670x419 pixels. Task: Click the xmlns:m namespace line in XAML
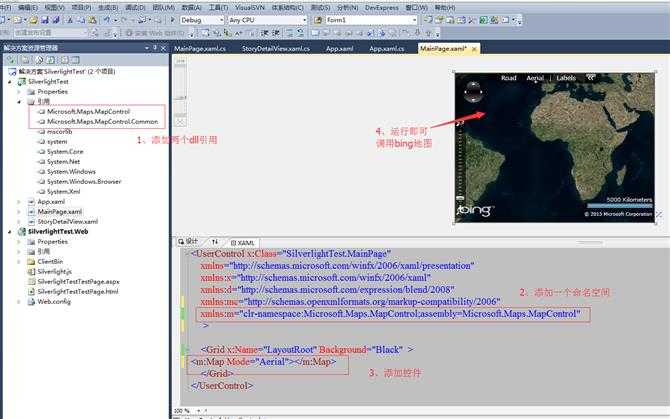click(x=391, y=314)
